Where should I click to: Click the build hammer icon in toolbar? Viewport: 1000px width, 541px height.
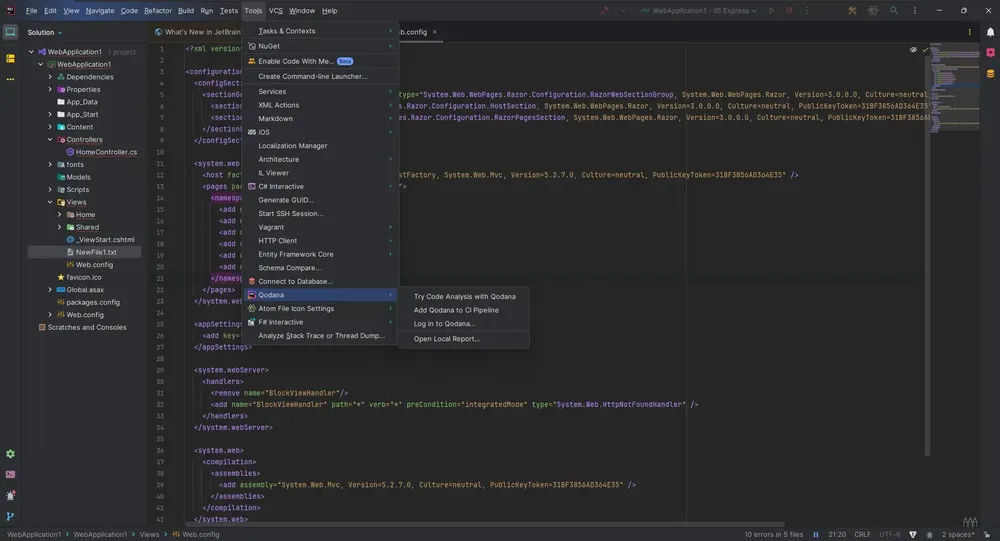click(x=605, y=10)
